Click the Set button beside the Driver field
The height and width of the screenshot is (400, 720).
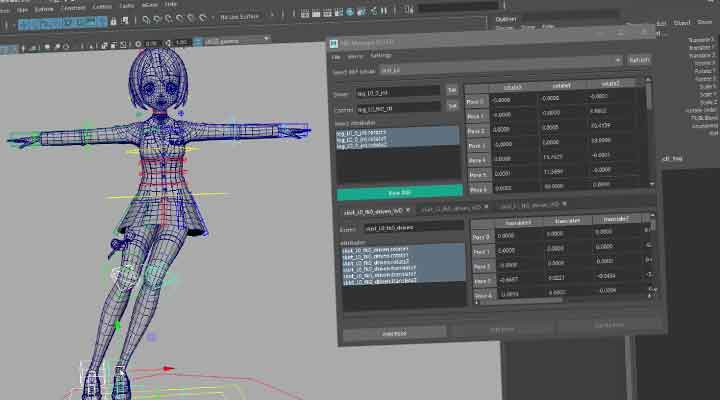pyautogui.click(x=452, y=91)
